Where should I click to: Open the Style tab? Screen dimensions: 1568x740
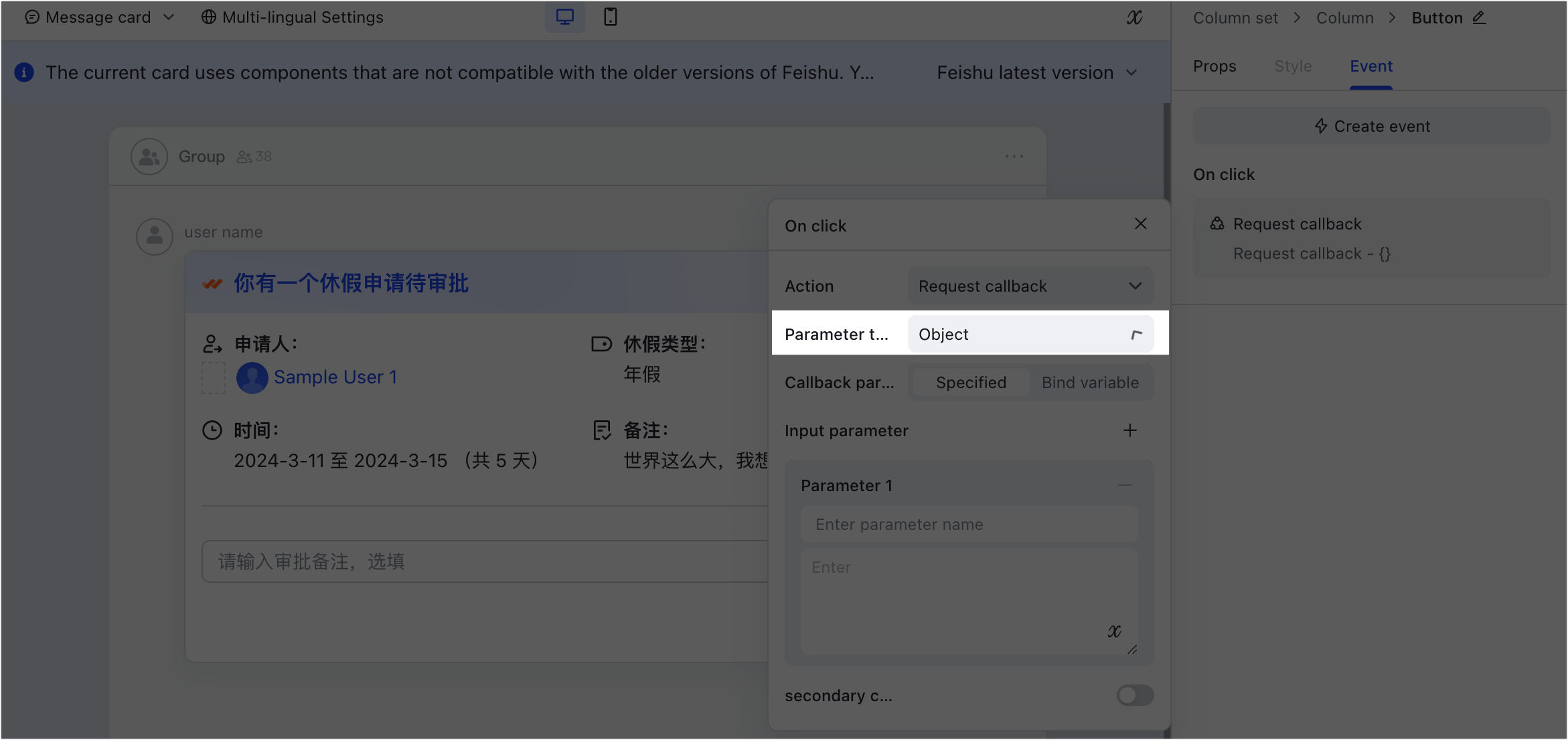pyautogui.click(x=1293, y=66)
